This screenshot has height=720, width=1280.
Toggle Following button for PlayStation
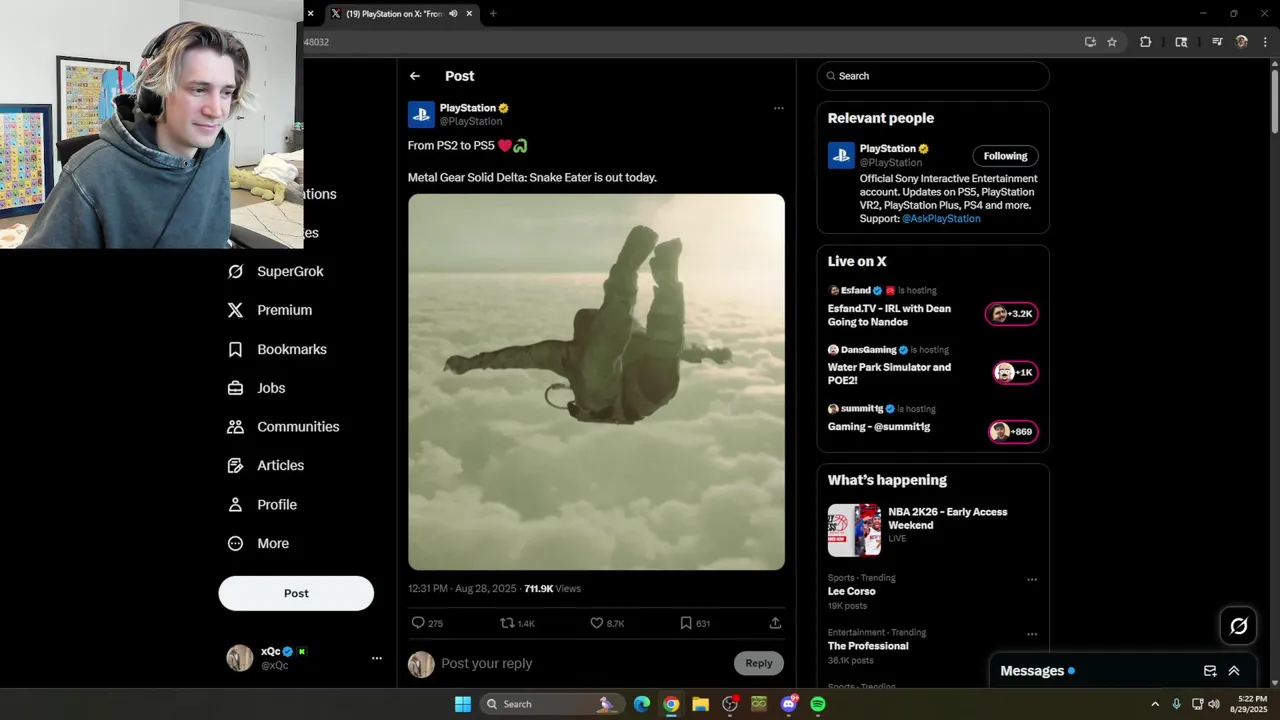(x=1005, y=156)
